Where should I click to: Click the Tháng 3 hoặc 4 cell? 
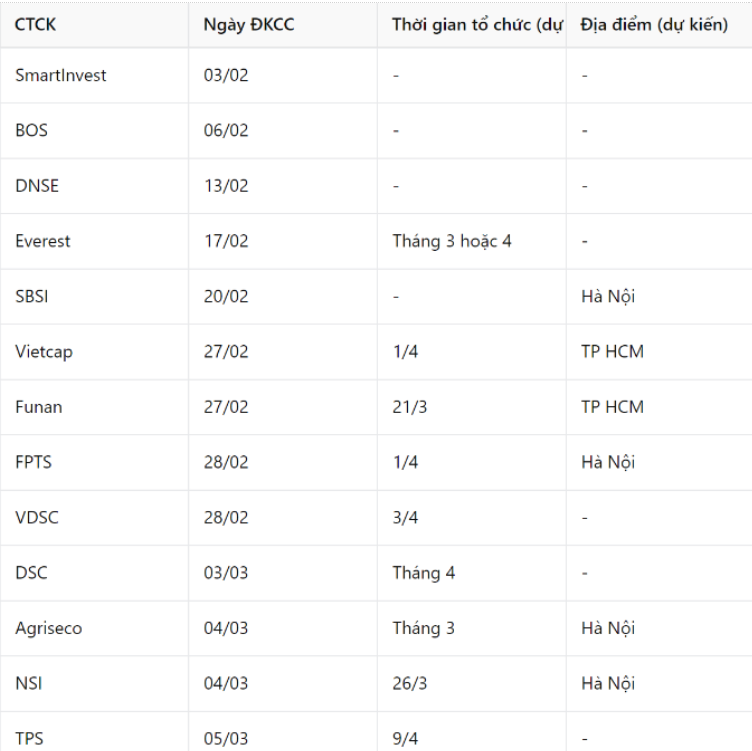tap(472, 241)
